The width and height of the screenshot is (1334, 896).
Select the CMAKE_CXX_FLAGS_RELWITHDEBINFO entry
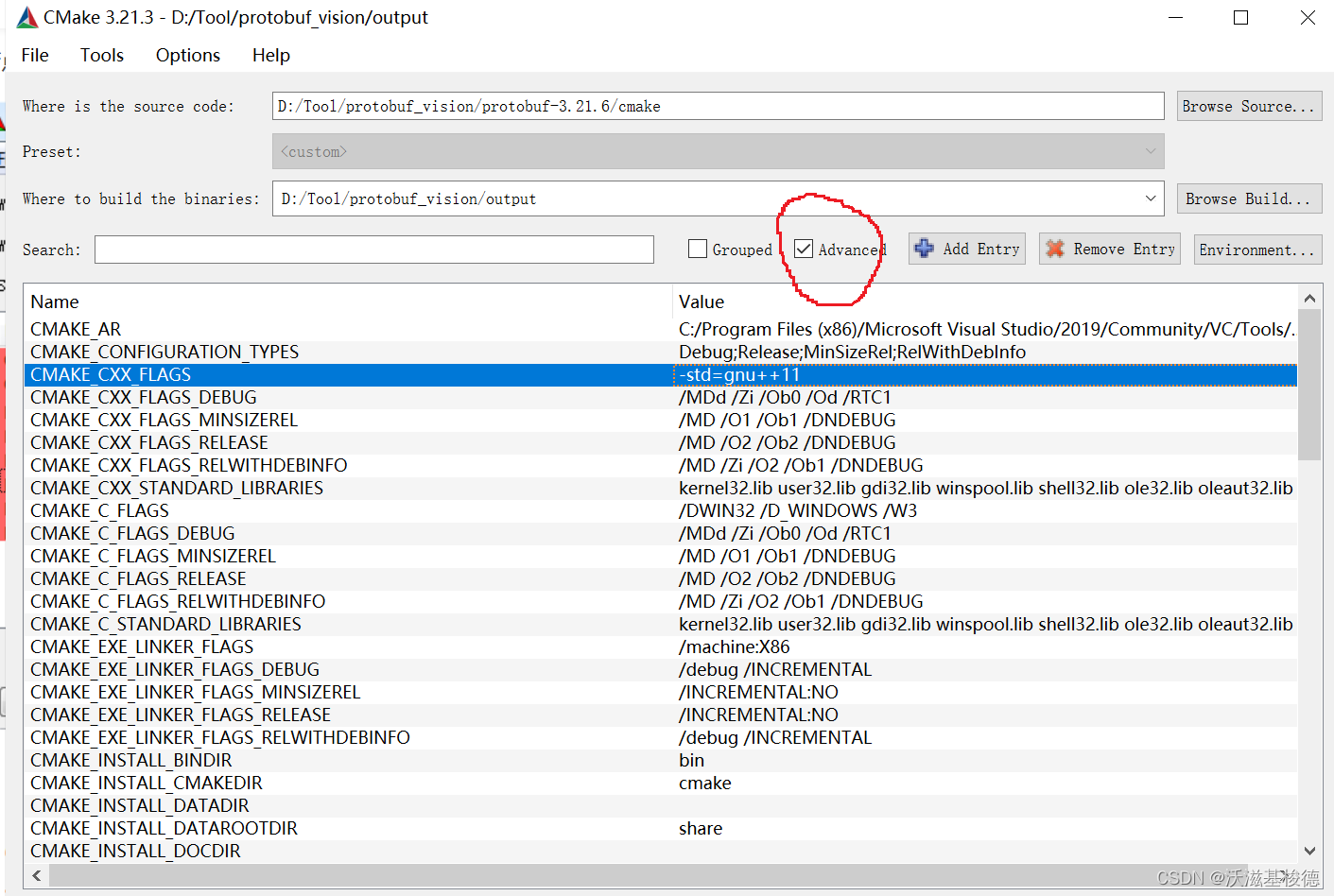coord(189,465)
